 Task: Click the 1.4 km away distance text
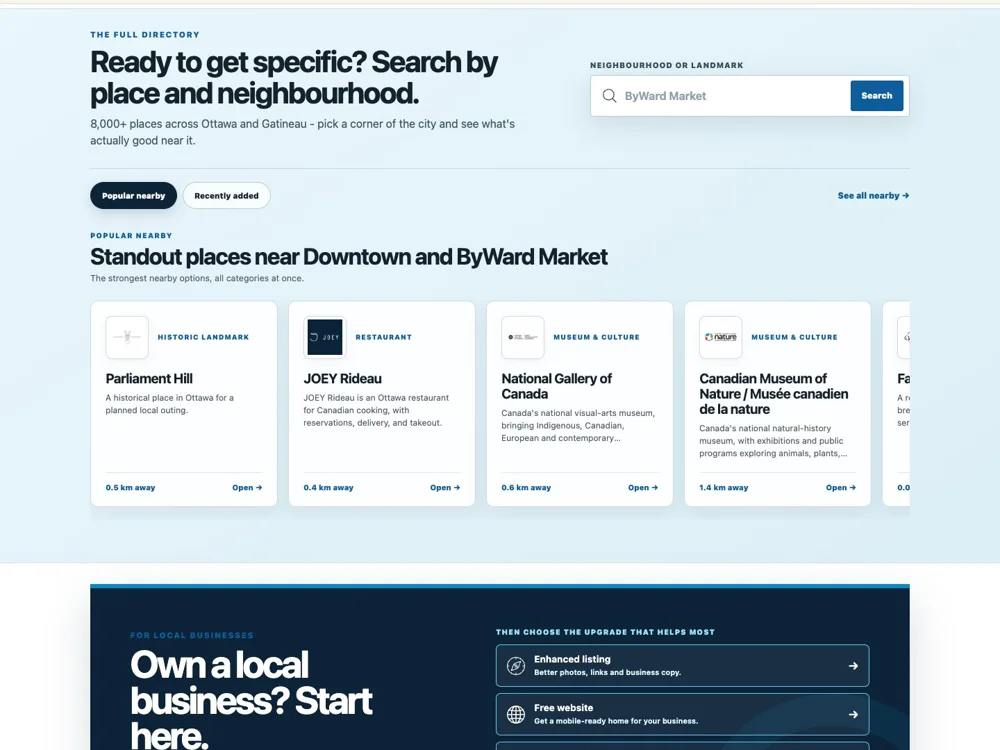tap(724, 487)
